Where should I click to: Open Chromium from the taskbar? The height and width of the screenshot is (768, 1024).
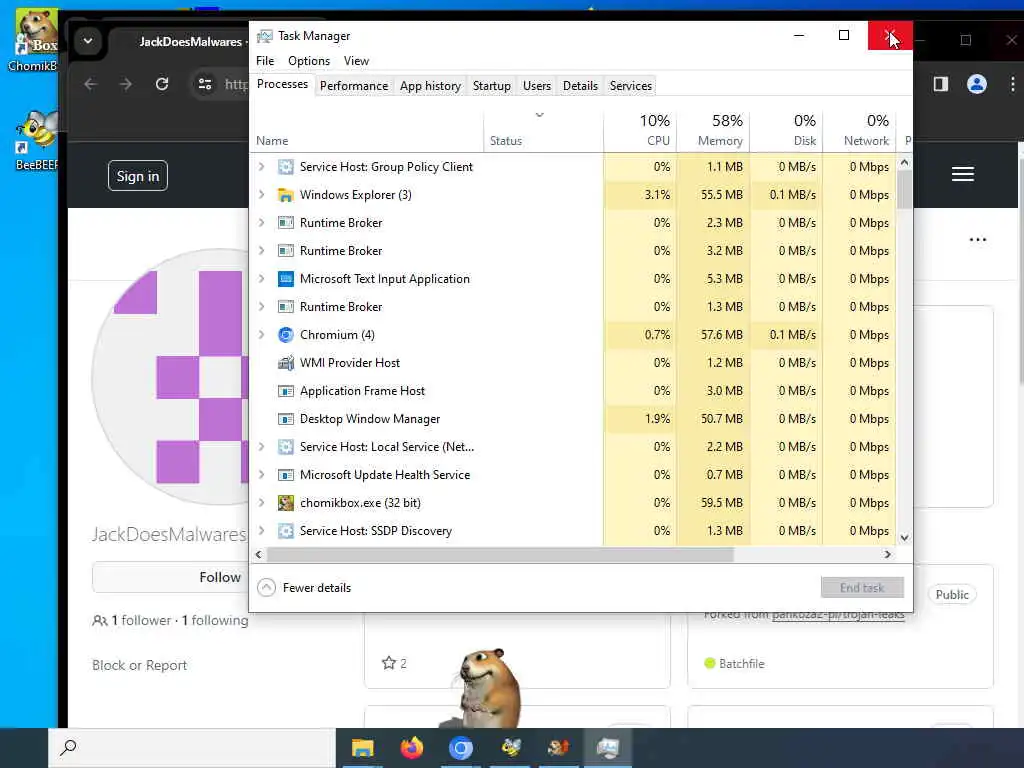pos(460,748)
